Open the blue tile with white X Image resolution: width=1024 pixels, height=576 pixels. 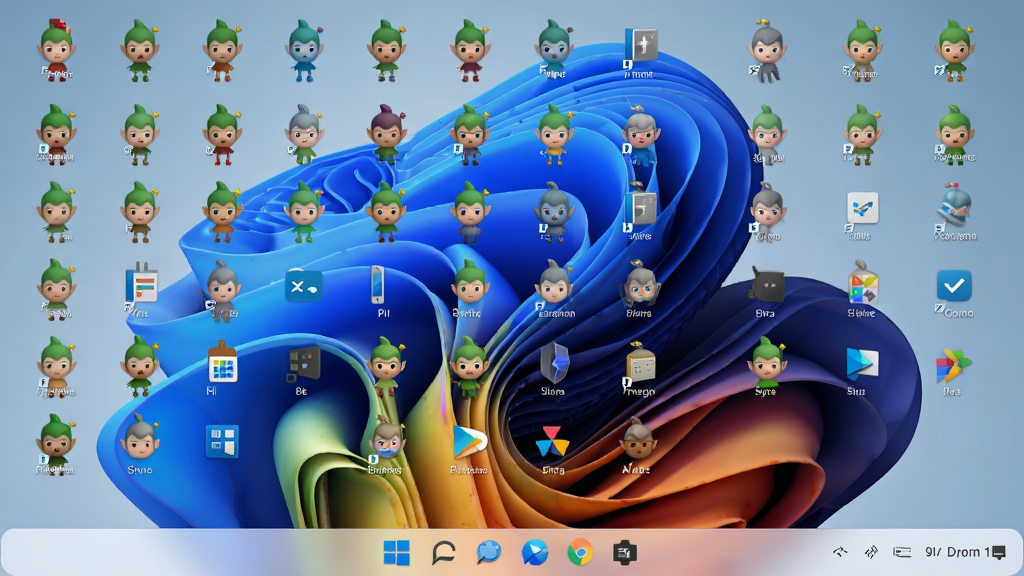pos(304,286)
